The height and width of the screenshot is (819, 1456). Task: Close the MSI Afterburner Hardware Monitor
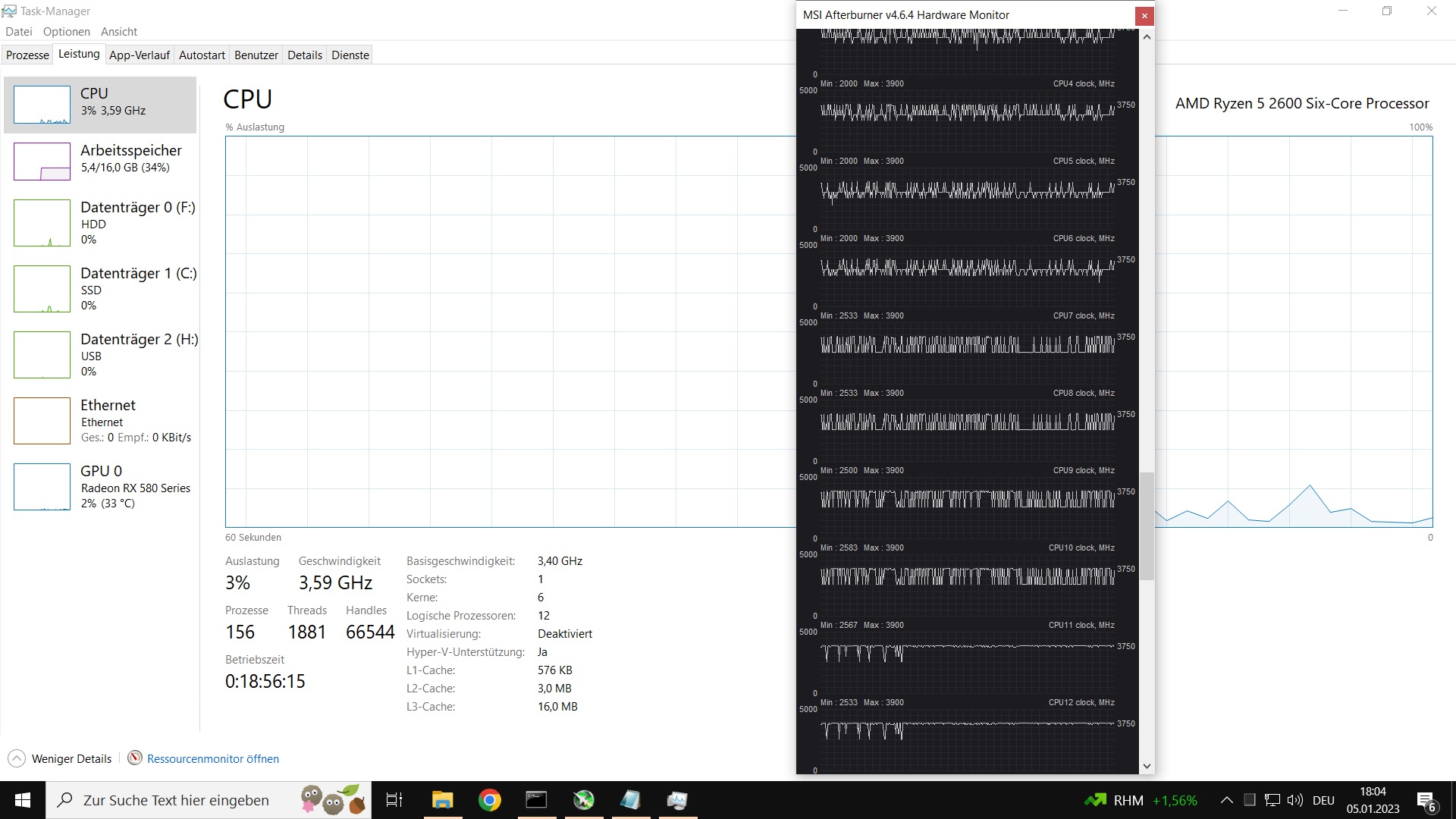click(1144, 15)
